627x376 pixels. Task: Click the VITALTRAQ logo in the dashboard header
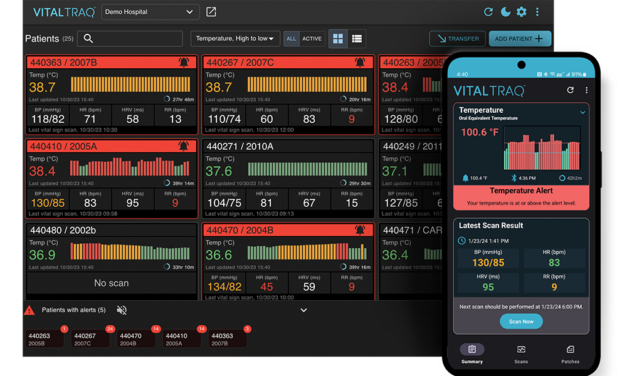click(64, 12)
